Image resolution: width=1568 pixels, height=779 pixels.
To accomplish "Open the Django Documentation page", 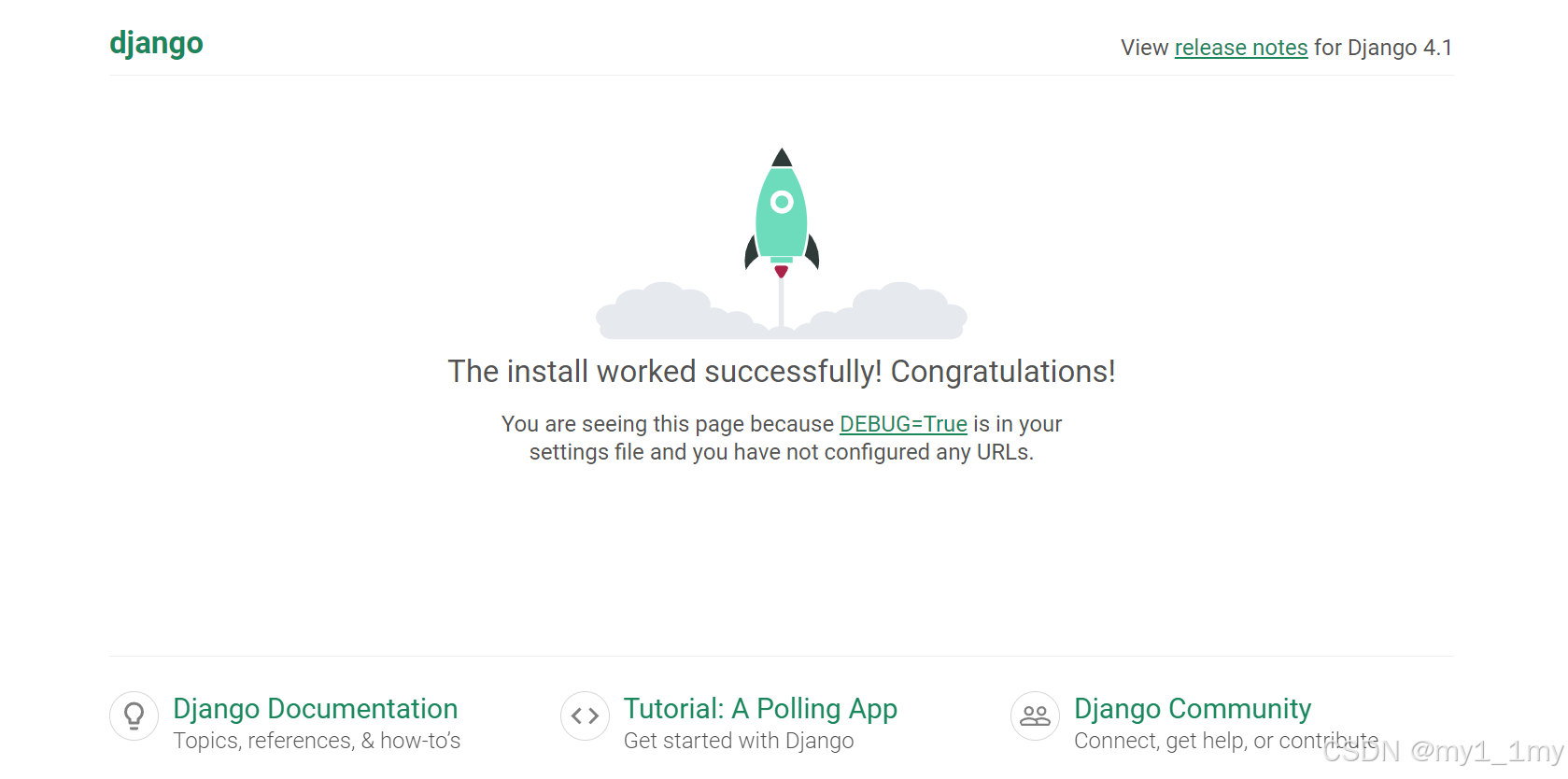I will [x=315, y=709].
